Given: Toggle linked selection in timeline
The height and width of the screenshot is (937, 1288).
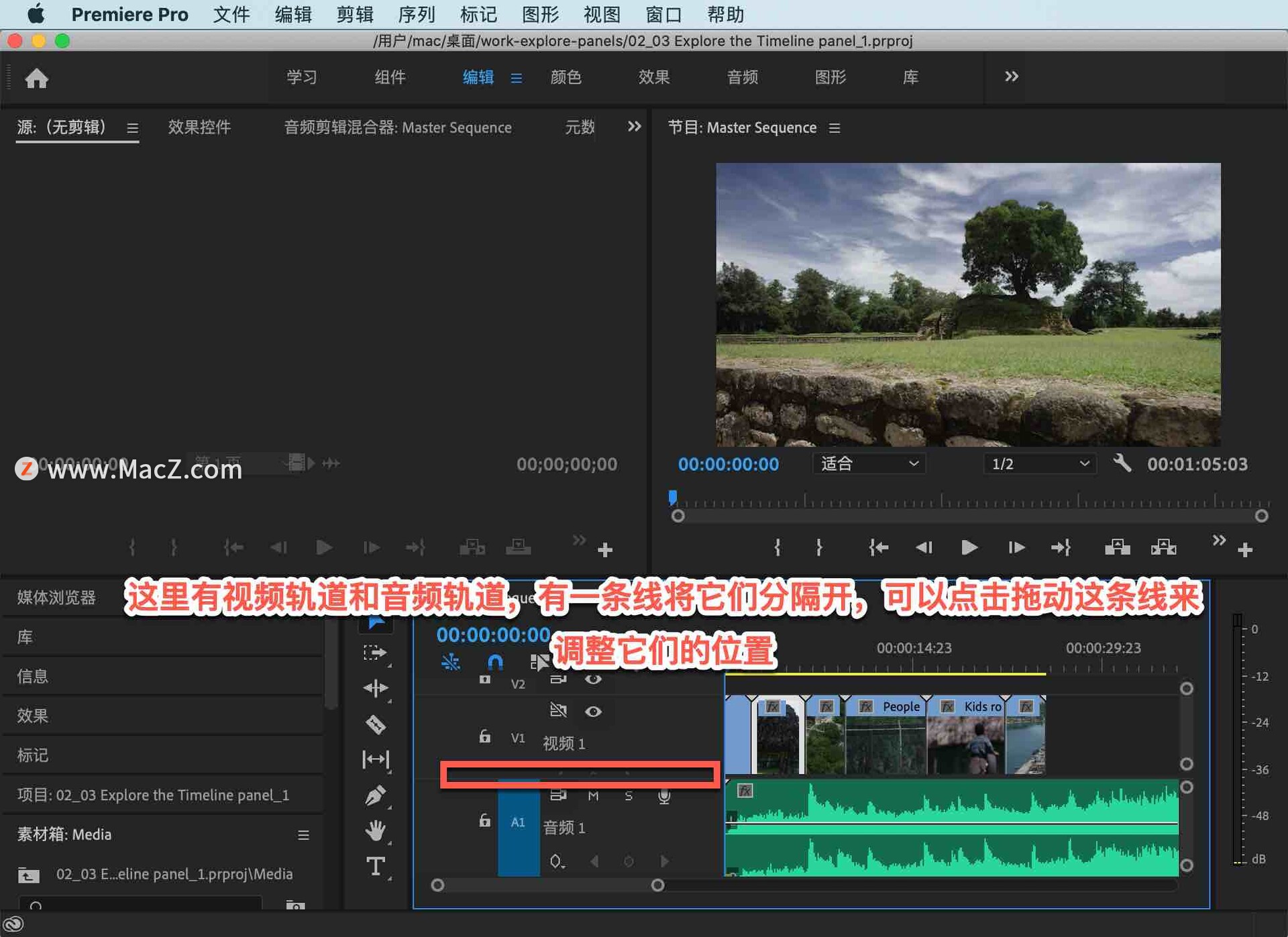Looking at the screenshot, I should point(539,663).
